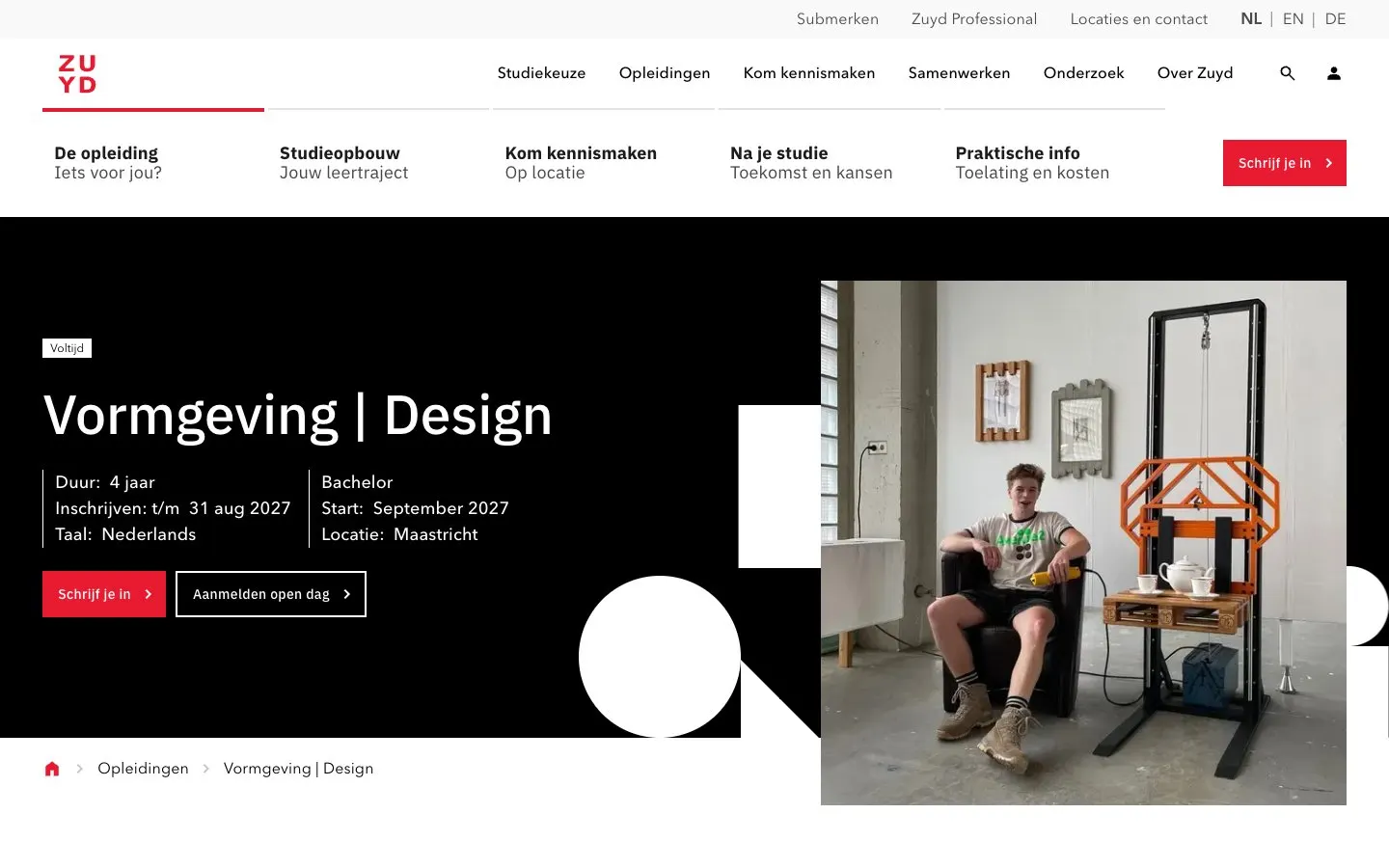Open the Samenwerken menu
The width and height of the screenshot is (1389, 868).
point(960,73)
